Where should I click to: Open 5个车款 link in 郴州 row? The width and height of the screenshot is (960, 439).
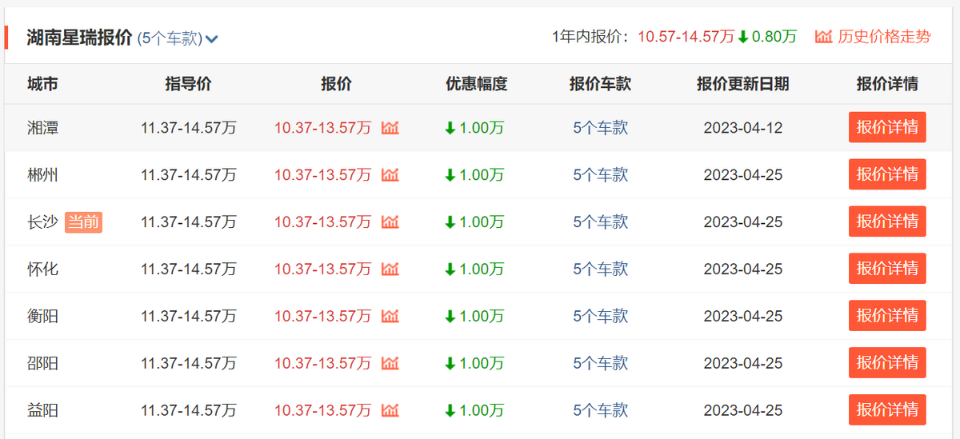click(x=600, y=175)
